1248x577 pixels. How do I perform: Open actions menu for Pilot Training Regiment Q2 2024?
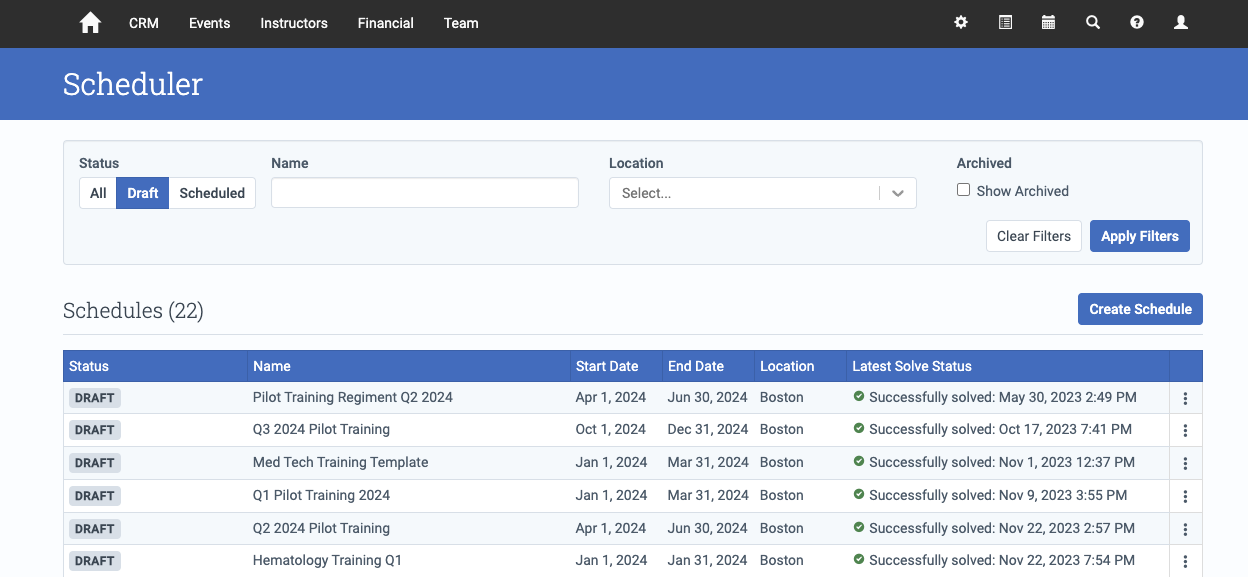tap(1185, 398)
